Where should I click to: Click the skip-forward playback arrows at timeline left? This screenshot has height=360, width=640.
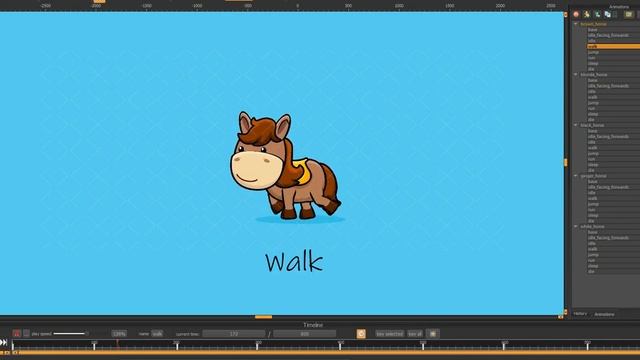point(4,342)
